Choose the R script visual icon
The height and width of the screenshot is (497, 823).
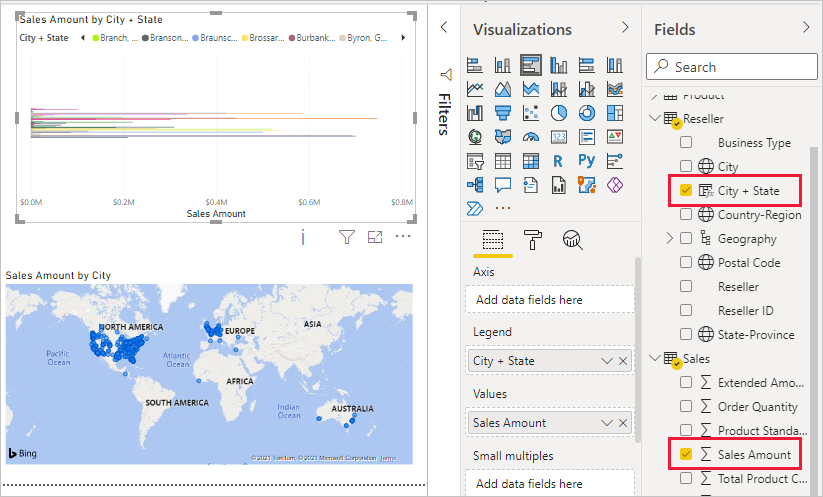tap(558, 161)
